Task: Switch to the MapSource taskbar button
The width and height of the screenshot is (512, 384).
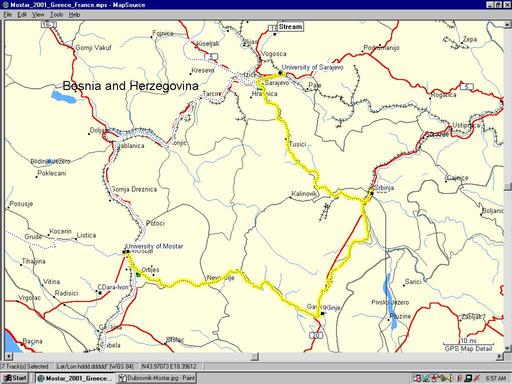Action: pos(75,378)
